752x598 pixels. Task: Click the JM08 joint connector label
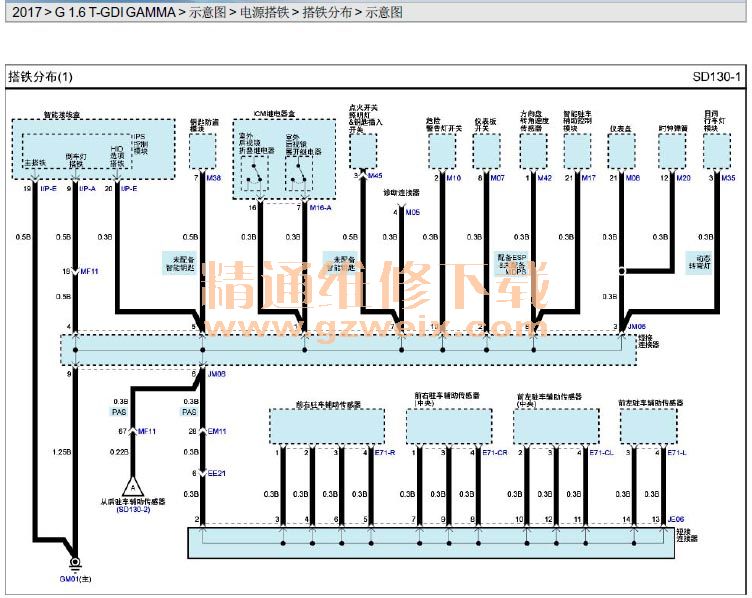[216, 374]
